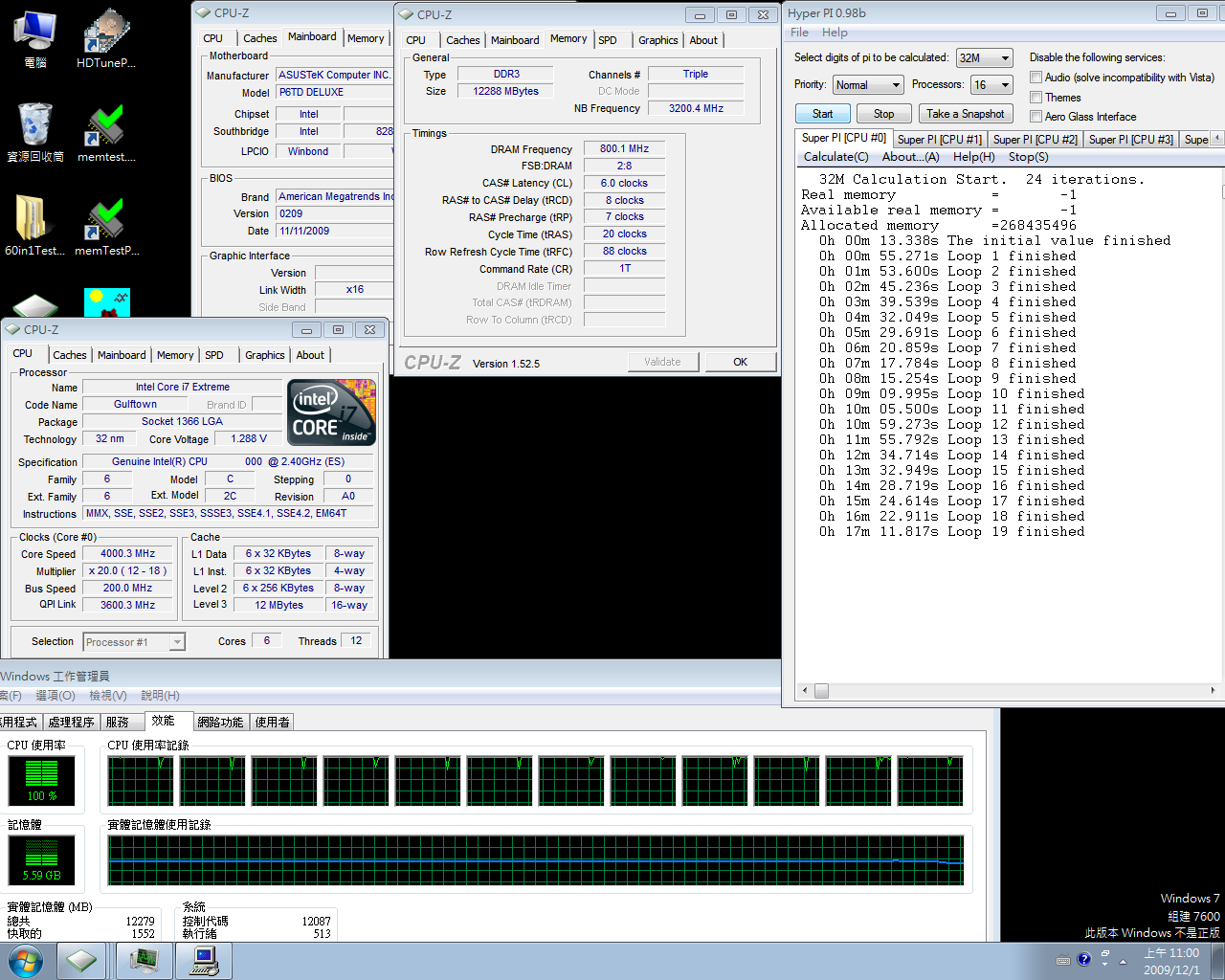The height and width of the screenshot is (980, 1225).
Task: Open the 電腦 computer desktop icon
Action: (35, 38)
